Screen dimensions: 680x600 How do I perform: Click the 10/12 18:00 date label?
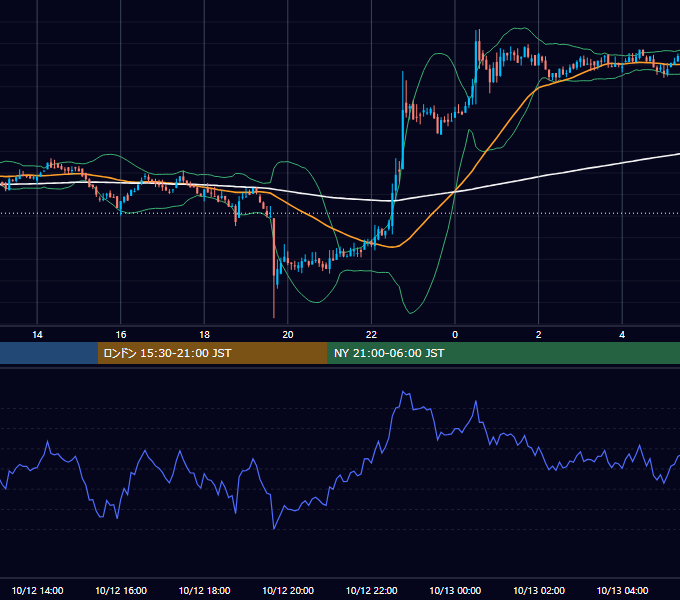coord(204,590)
